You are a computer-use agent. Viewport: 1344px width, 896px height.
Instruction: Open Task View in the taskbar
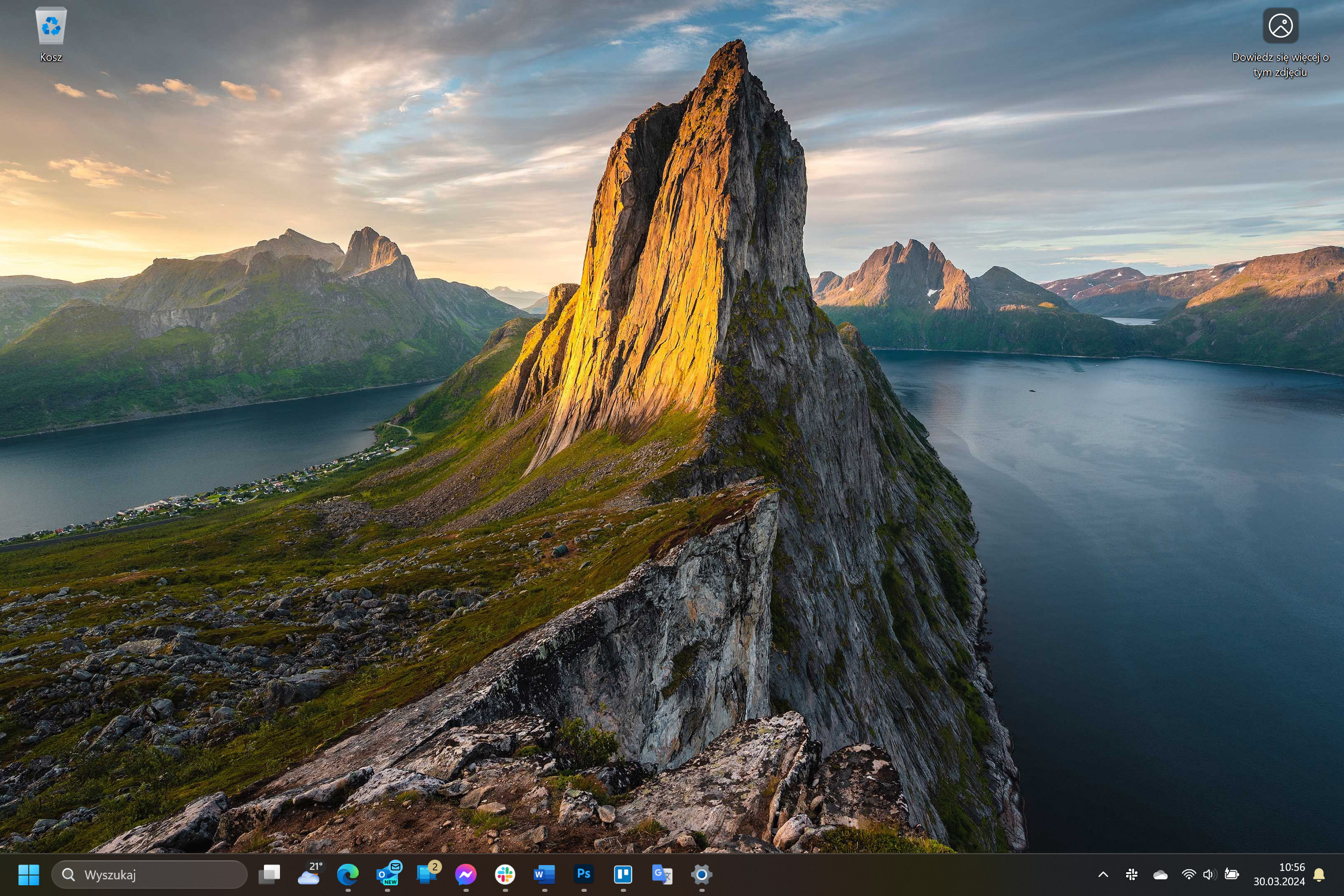[x=269, y=875]
